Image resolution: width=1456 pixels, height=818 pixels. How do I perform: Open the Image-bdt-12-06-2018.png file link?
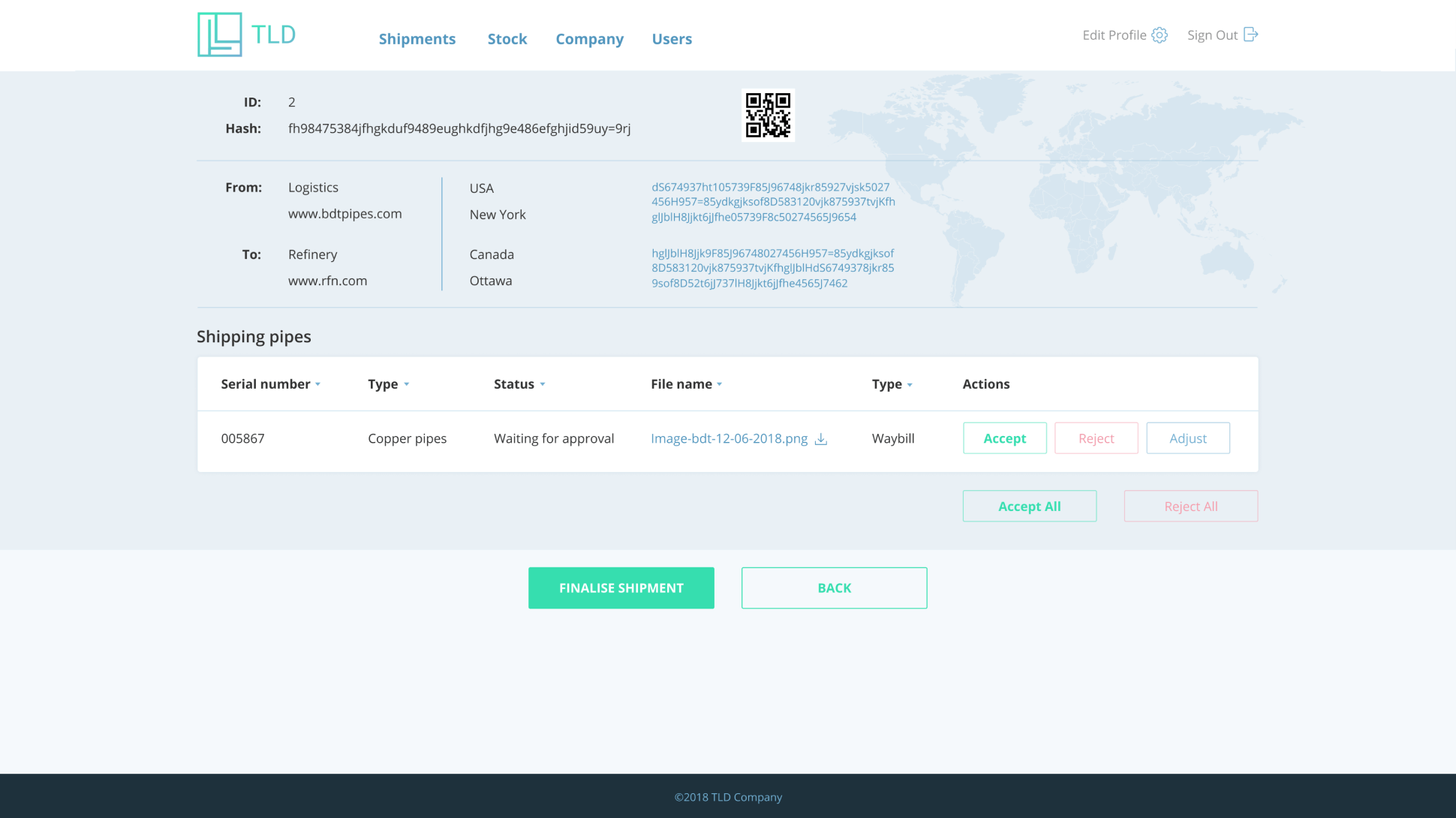[729, 438]
